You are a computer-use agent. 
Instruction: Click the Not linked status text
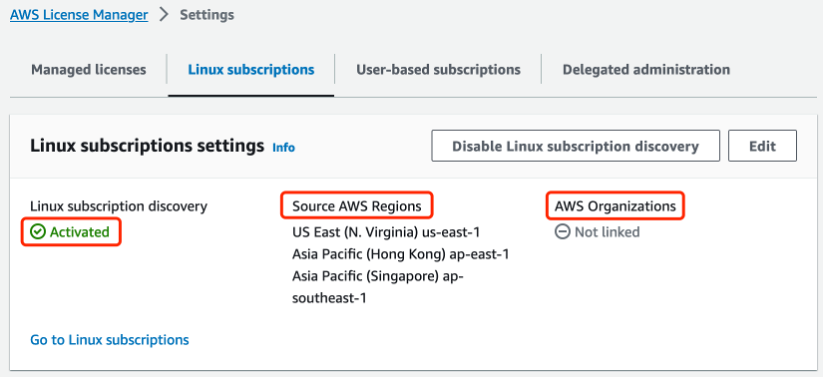pyautogui.click(x=607, y=232)
